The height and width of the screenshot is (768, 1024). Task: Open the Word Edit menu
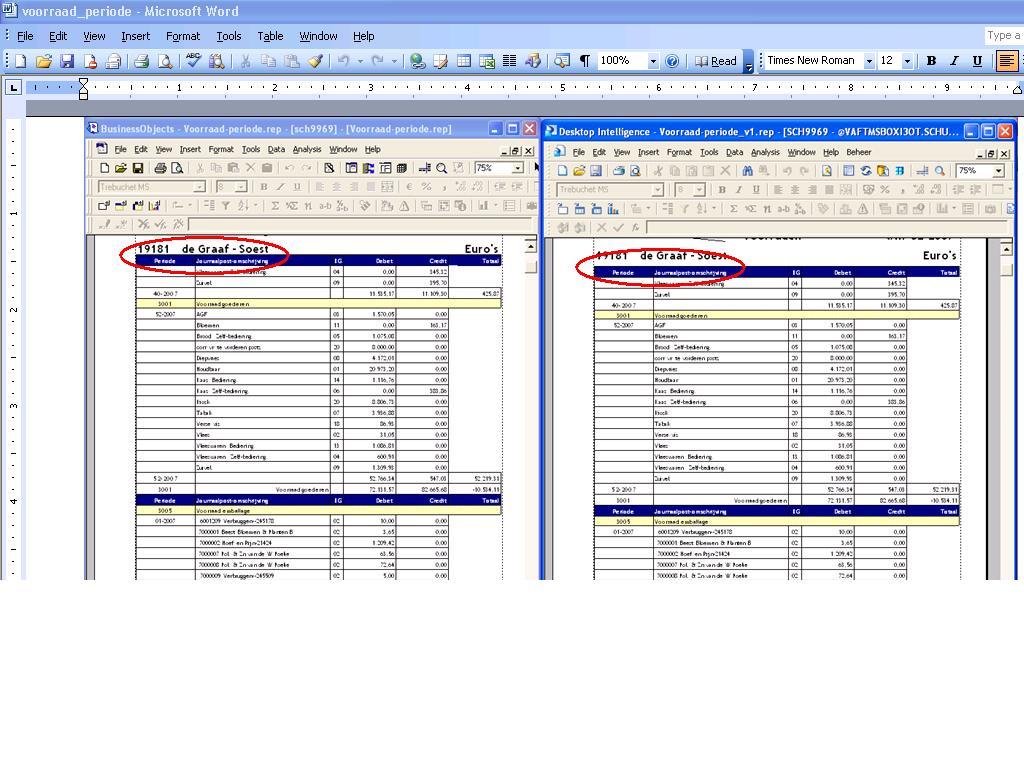coord(58,36)
